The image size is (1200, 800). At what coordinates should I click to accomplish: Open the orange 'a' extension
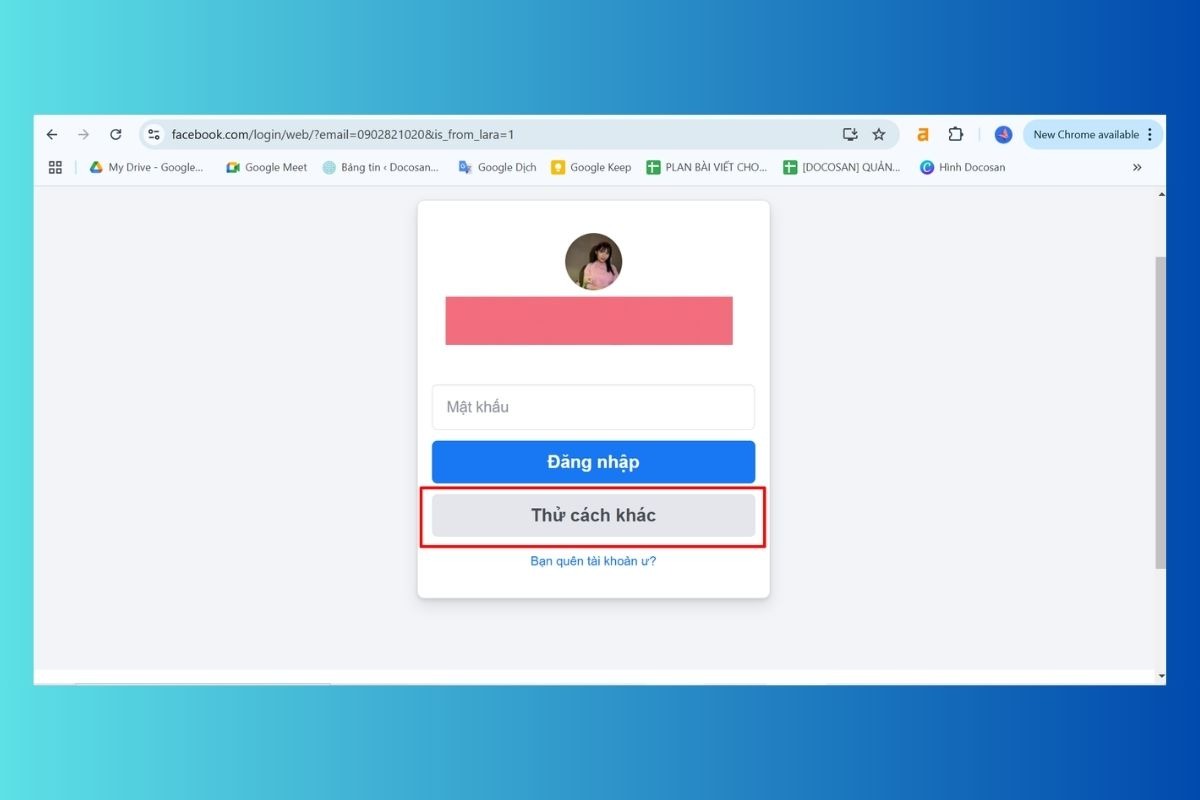[x=923, y=134]
